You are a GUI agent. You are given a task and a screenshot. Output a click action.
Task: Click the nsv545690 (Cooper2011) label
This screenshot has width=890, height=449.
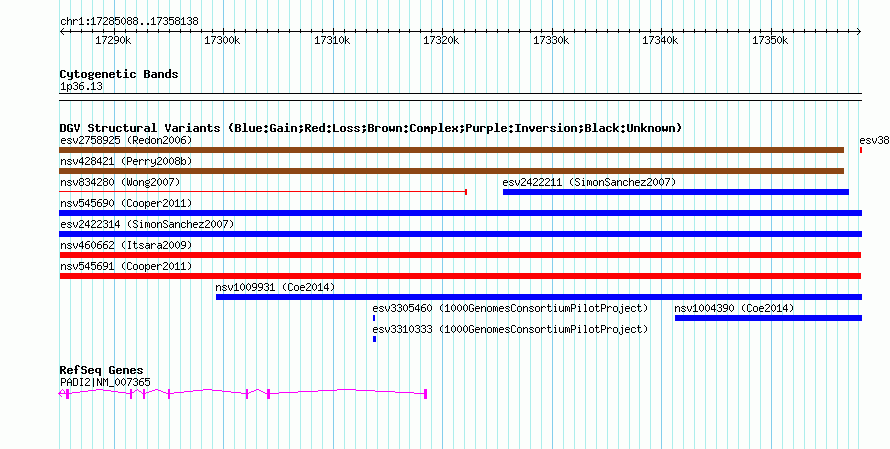126,203
